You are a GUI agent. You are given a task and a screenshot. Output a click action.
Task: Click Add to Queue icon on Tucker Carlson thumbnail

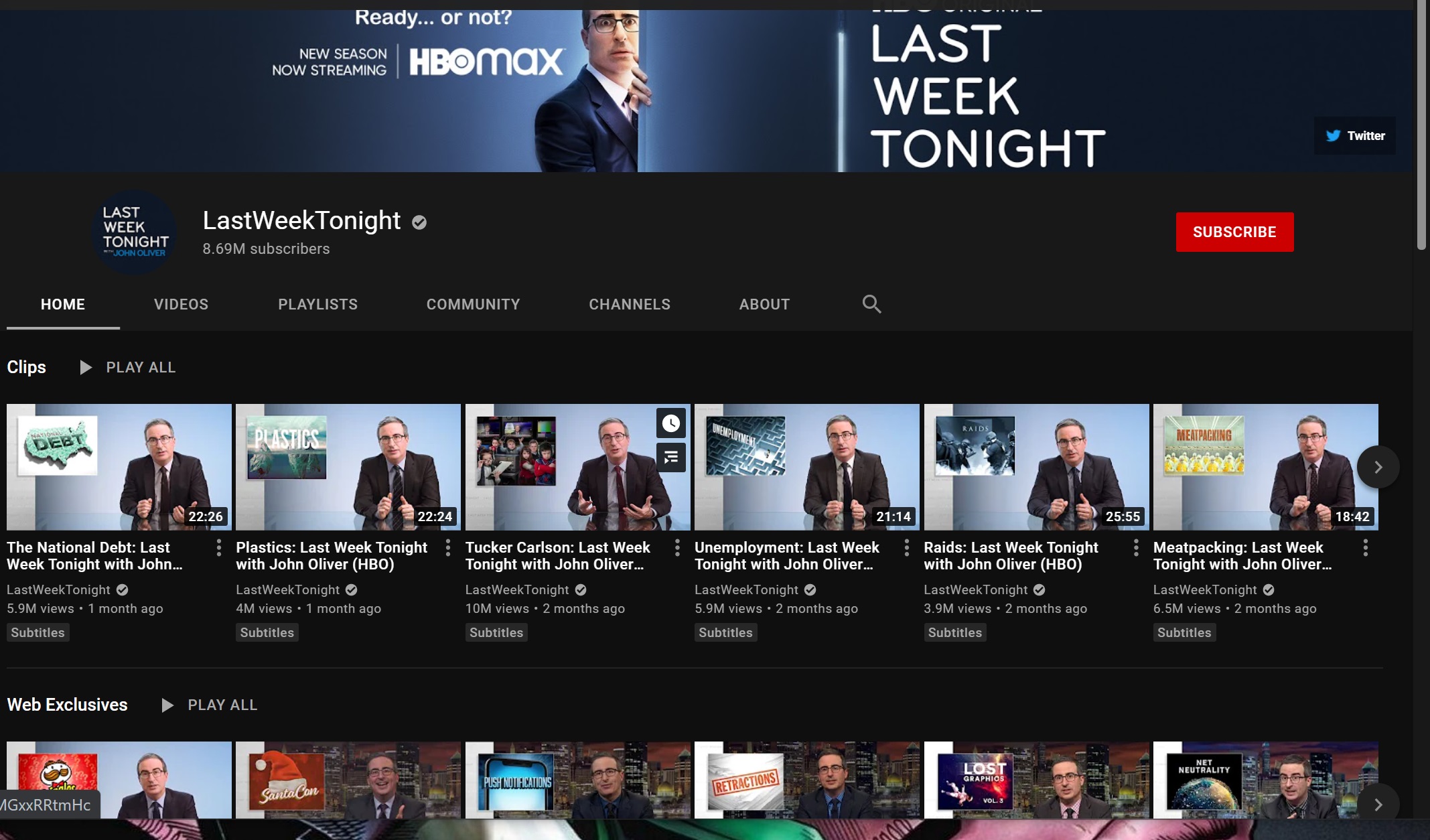670,458
